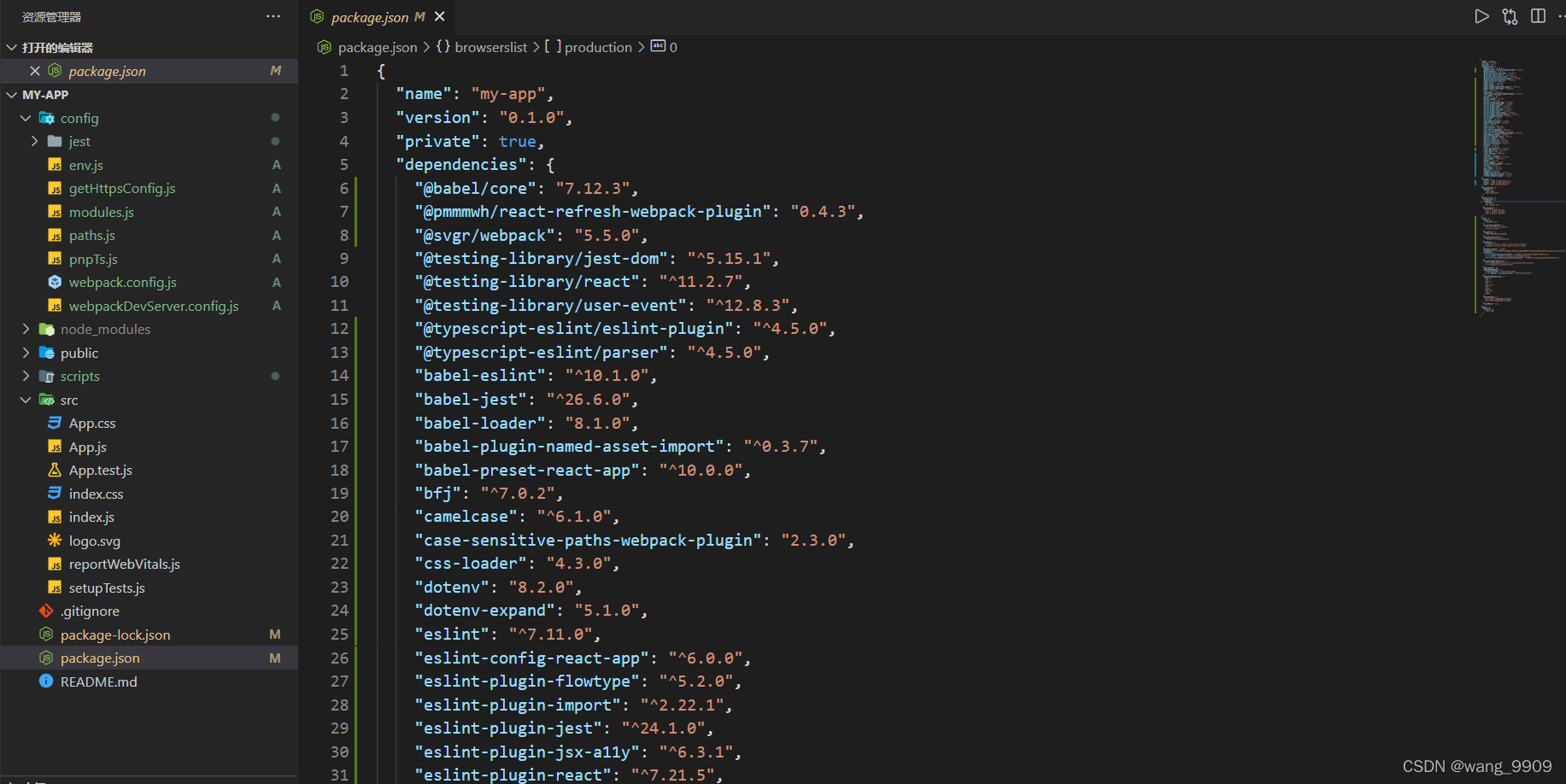Click the "dependencies" key text
Viewport: 1566px width, 784px height.
(461, 164)
